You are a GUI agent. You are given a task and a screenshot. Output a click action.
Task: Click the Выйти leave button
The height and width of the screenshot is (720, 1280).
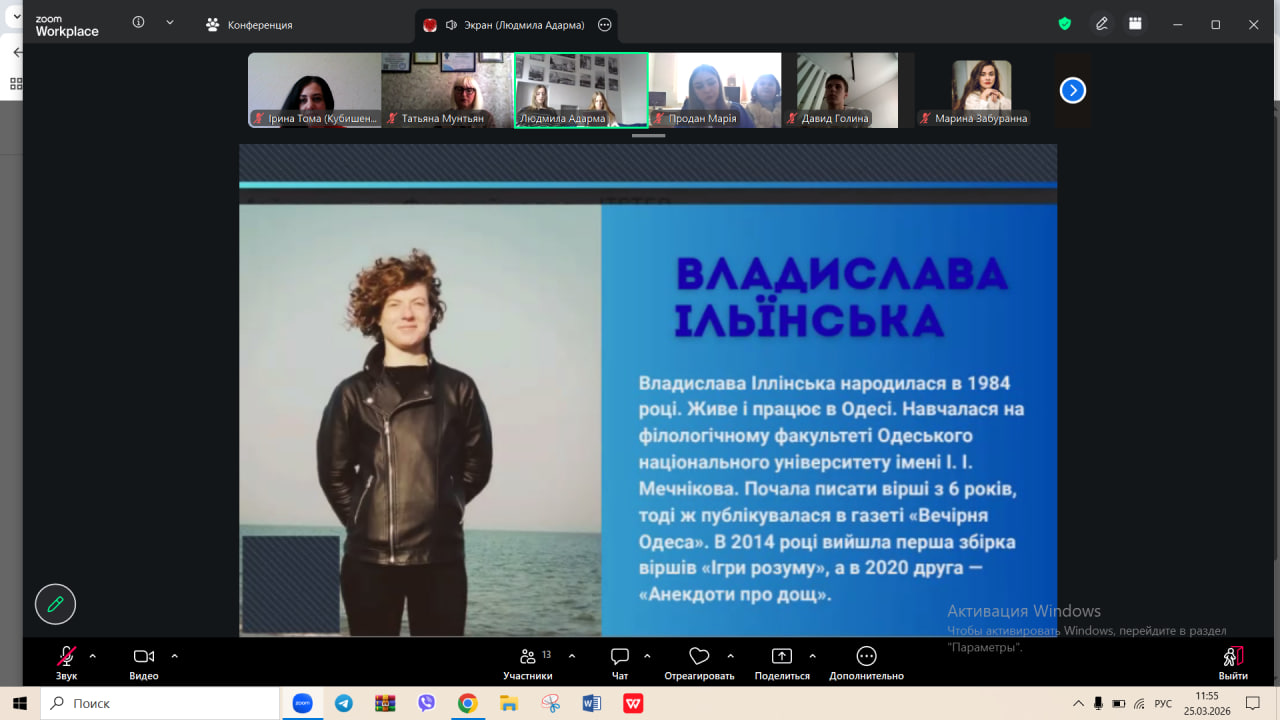click(x=1233, y=662)
